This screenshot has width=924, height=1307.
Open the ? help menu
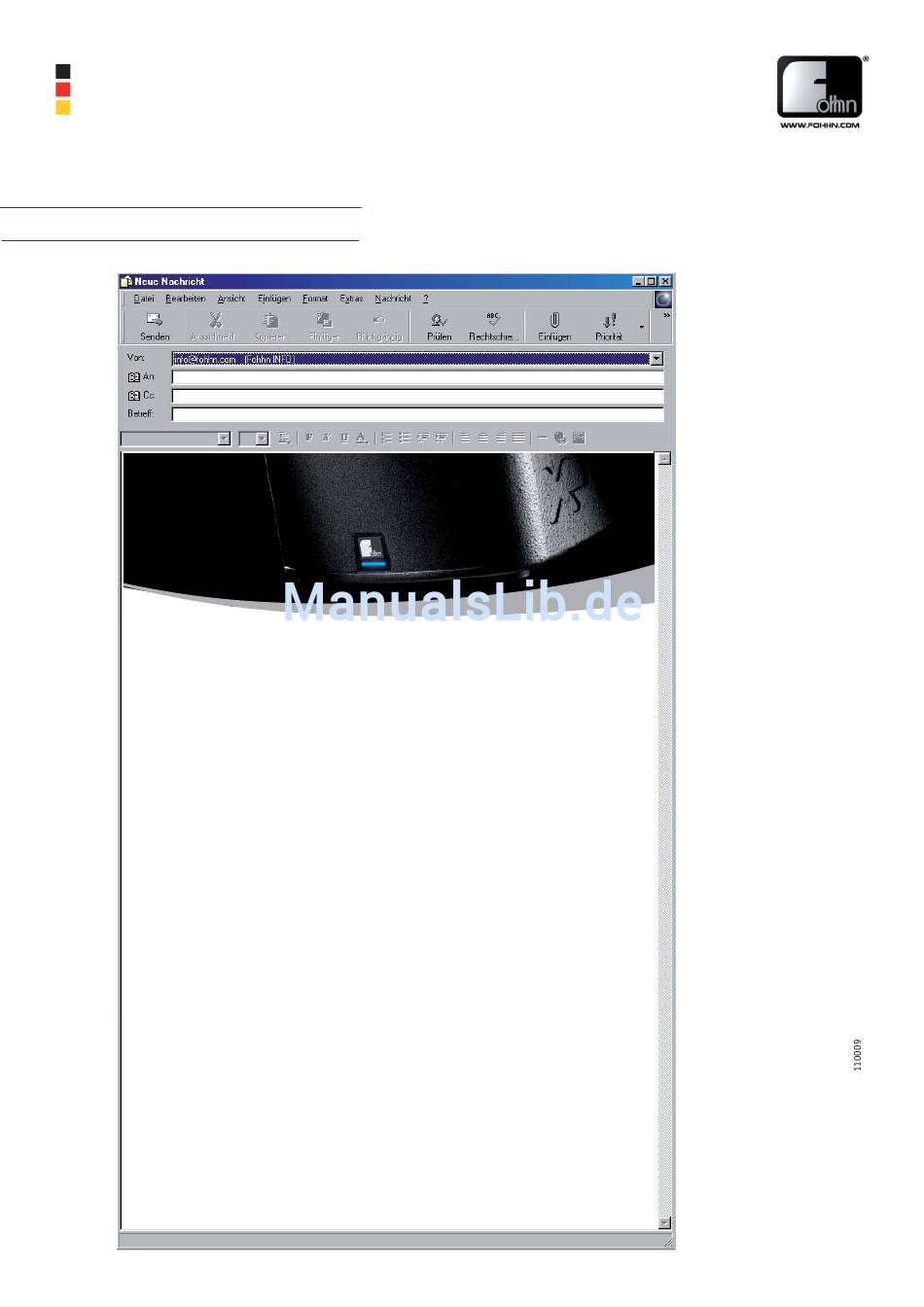(x=425, y=299)
